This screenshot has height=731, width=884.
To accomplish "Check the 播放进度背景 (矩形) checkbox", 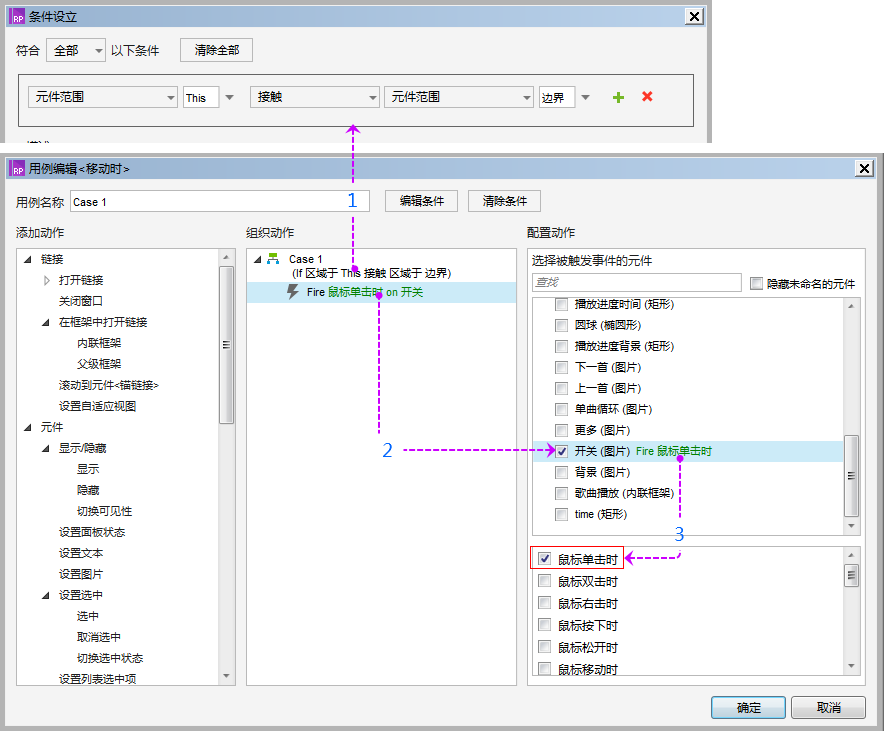I will pyautogui.click(x=562, y=346).
